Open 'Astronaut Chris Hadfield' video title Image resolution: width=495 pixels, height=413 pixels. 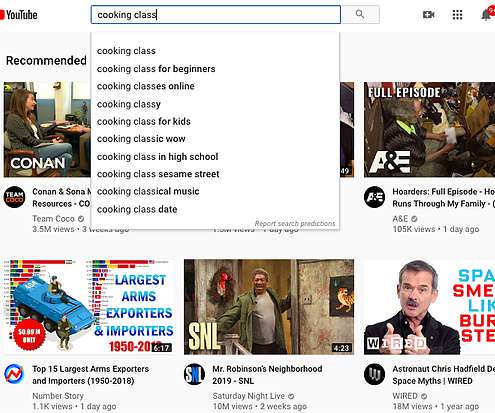444,375
